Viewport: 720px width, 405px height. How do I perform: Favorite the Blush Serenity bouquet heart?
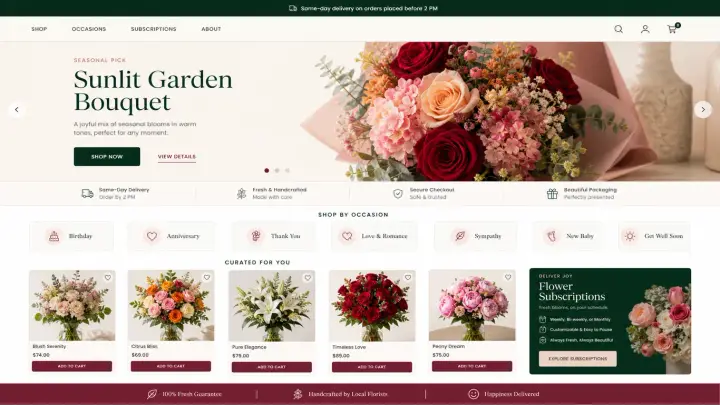click(107, 277)
